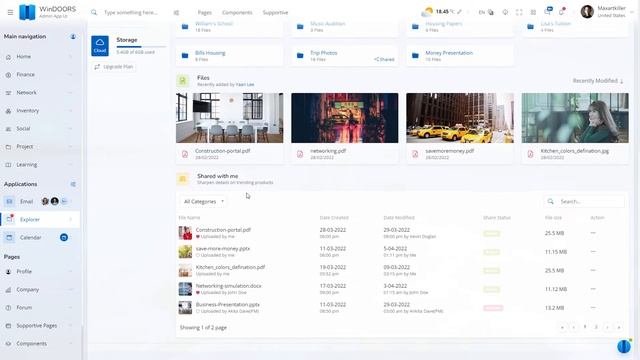Focus the 'Type something here' search box
The height and width of the screenshot is (360, 640).
(x=131, y=13)
